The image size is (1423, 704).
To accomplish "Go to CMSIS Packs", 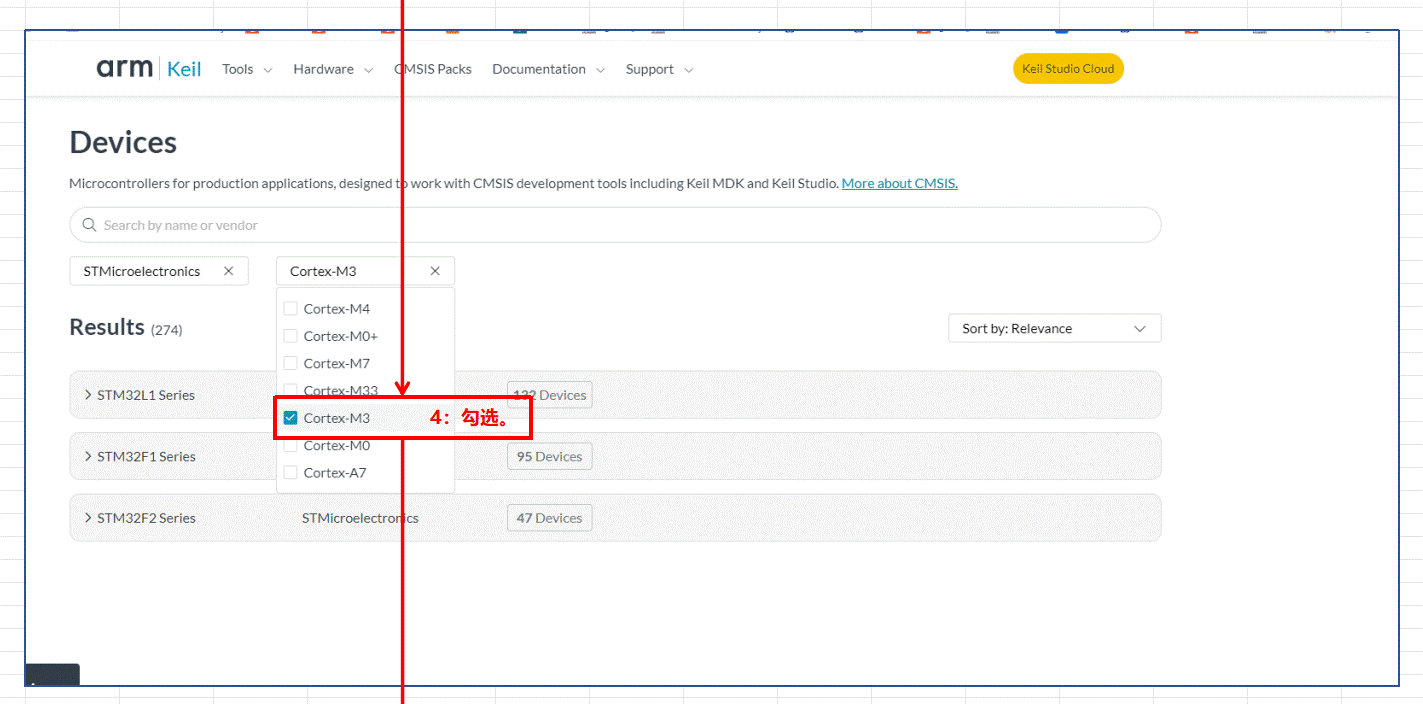I will click(x=433, y=69).
